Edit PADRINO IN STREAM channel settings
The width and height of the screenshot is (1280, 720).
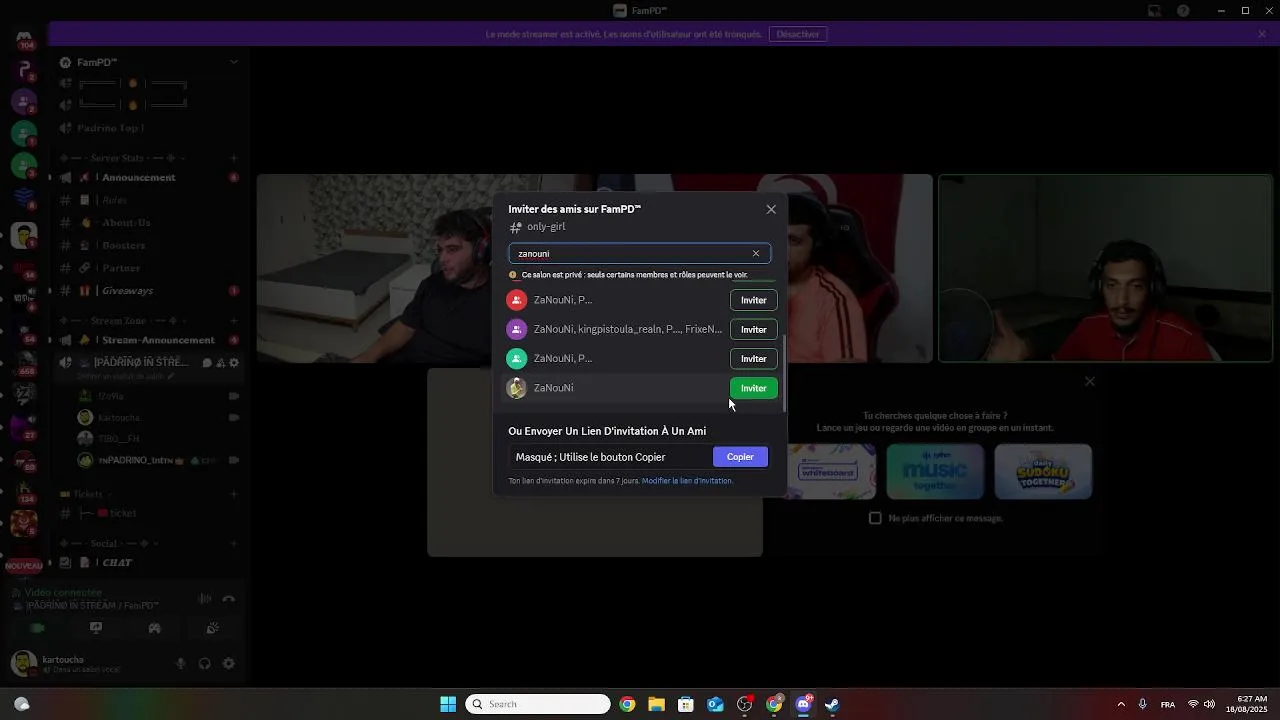pyautogui.click(x=234, y=363)
